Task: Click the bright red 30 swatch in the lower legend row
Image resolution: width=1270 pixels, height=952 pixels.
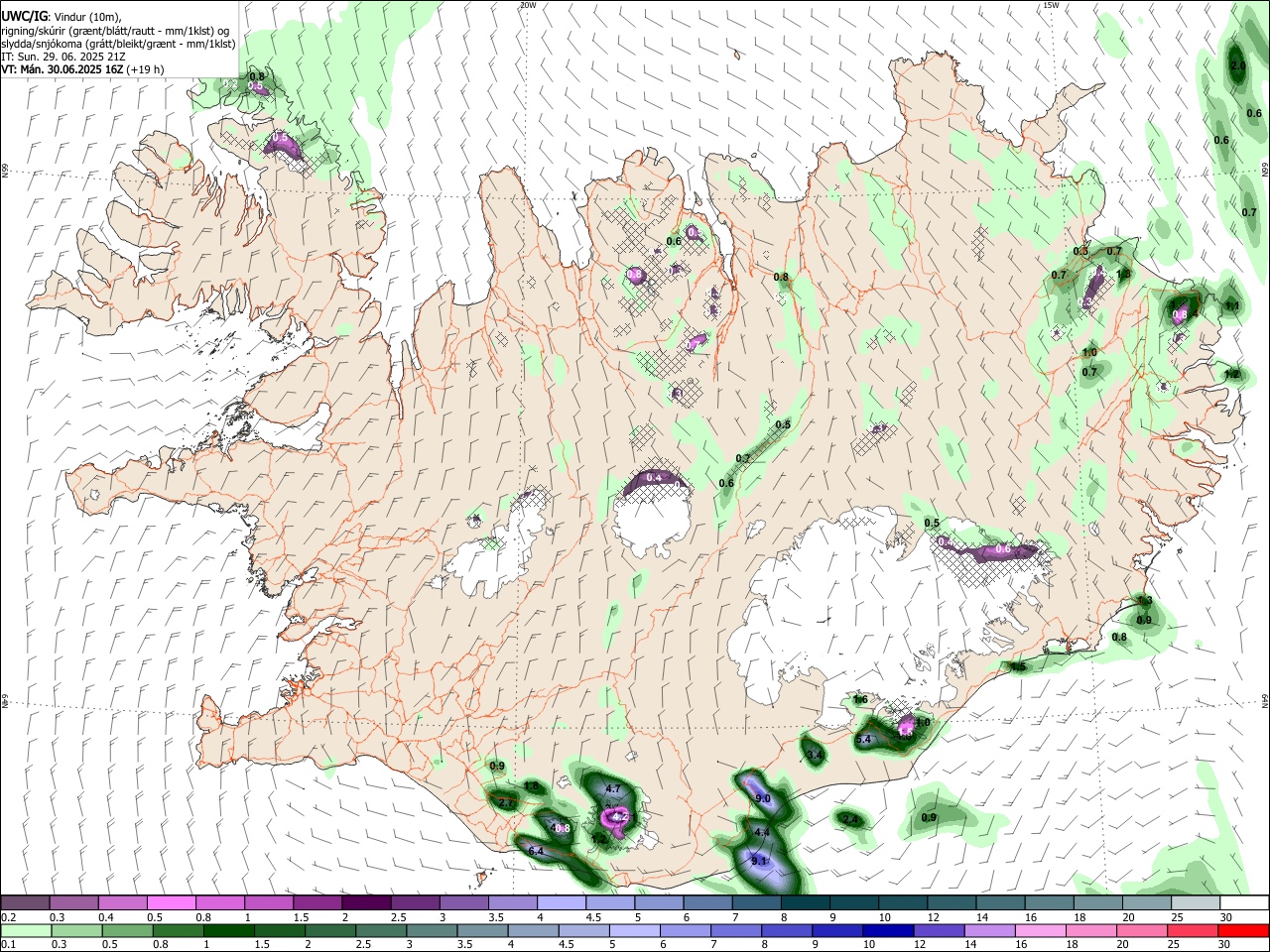Action: click(x=1243, y=931)
